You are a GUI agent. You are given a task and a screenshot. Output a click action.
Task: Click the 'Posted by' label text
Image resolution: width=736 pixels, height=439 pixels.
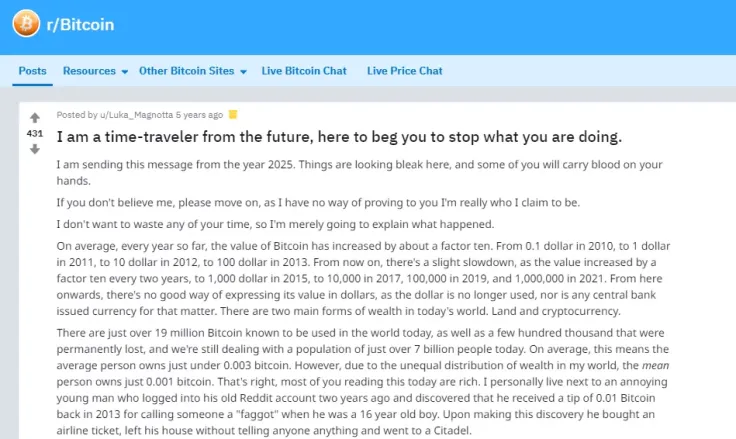[x=76, y=114]
